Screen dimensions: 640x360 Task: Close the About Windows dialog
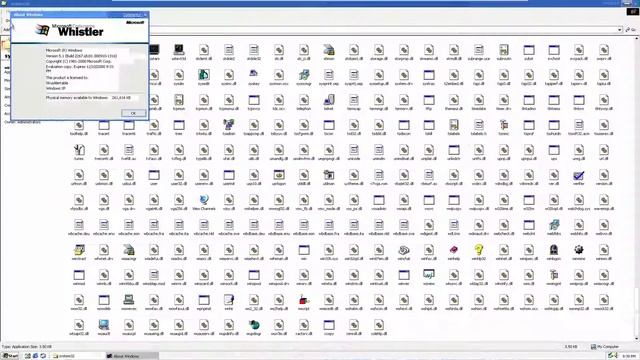pos(145,15)
